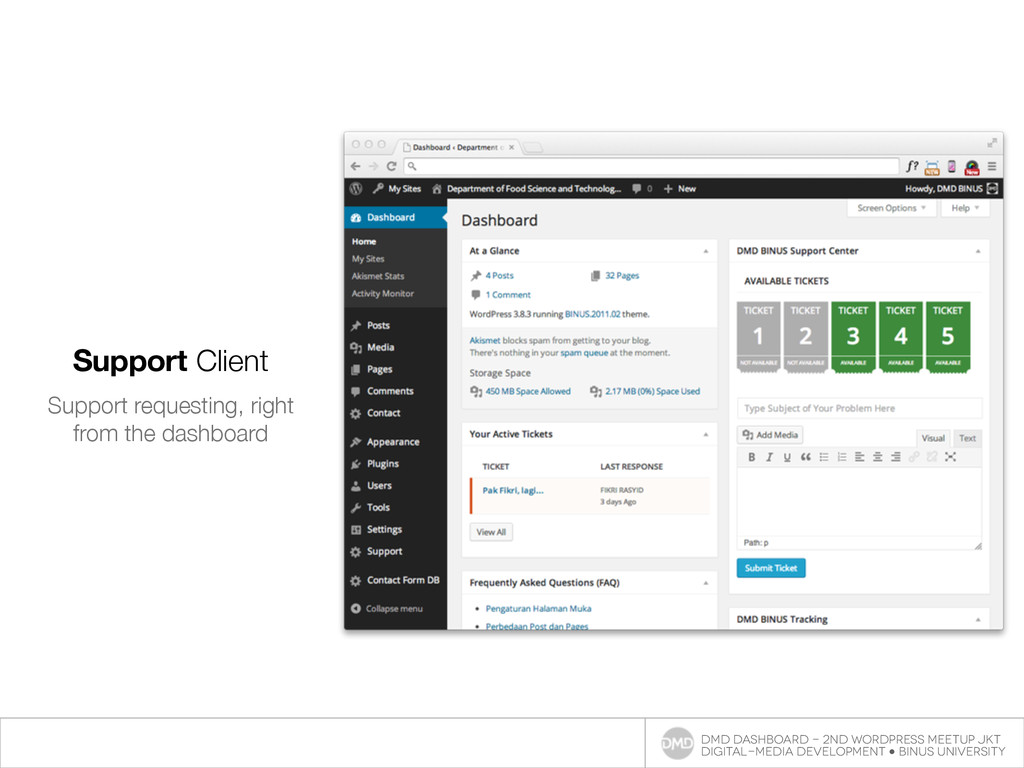Image resolution: width=1024 pixels, height=768 pixels.
Task: Insert blockquote in ticket editor
Action: click(x=805, y=457)
